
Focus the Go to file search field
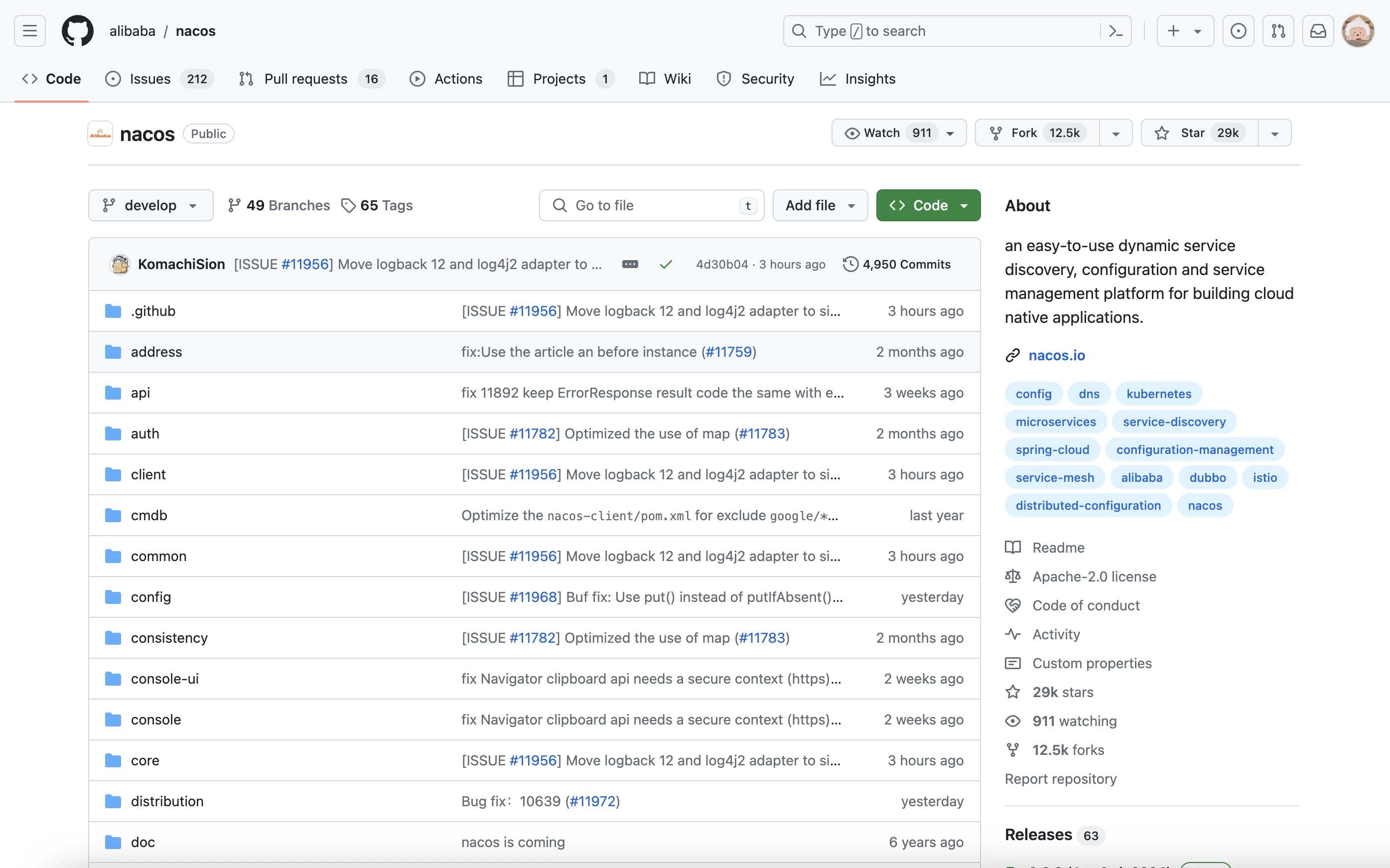tap(651, 205)
